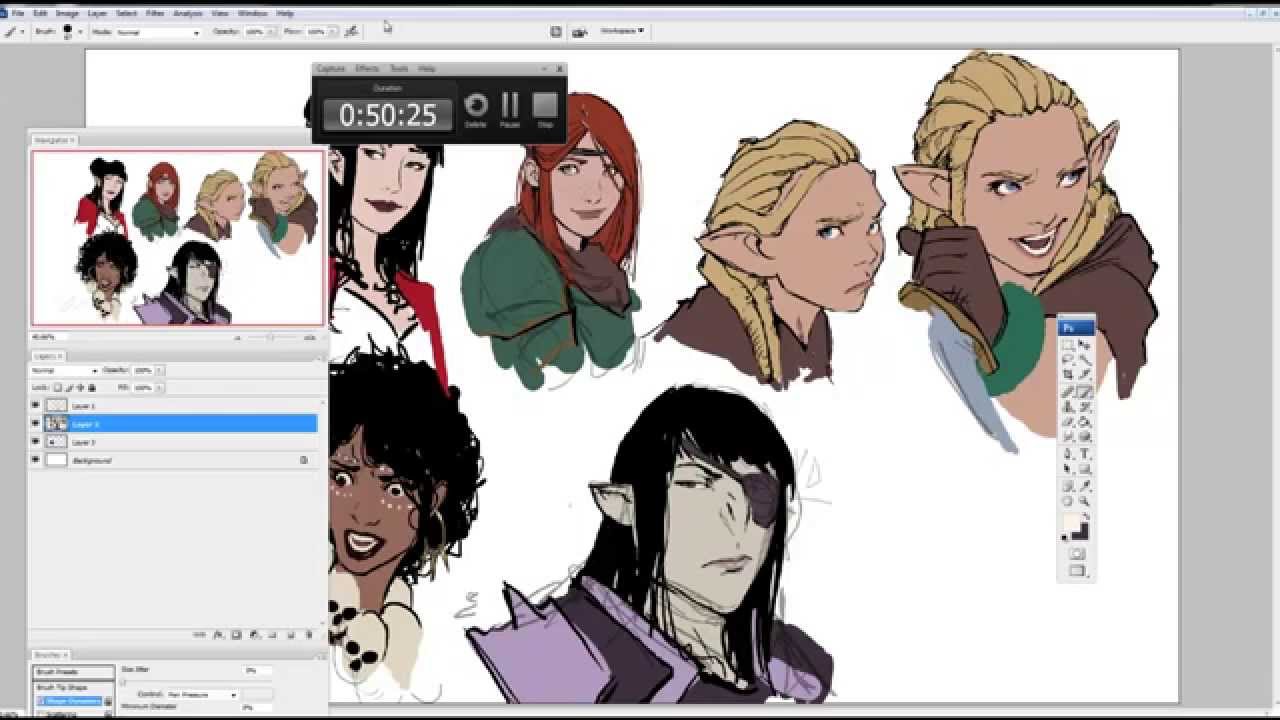This screenshot has width=1280, height=720.
Task: Select the Gradient tool
Action: (x=1086, y=421)
